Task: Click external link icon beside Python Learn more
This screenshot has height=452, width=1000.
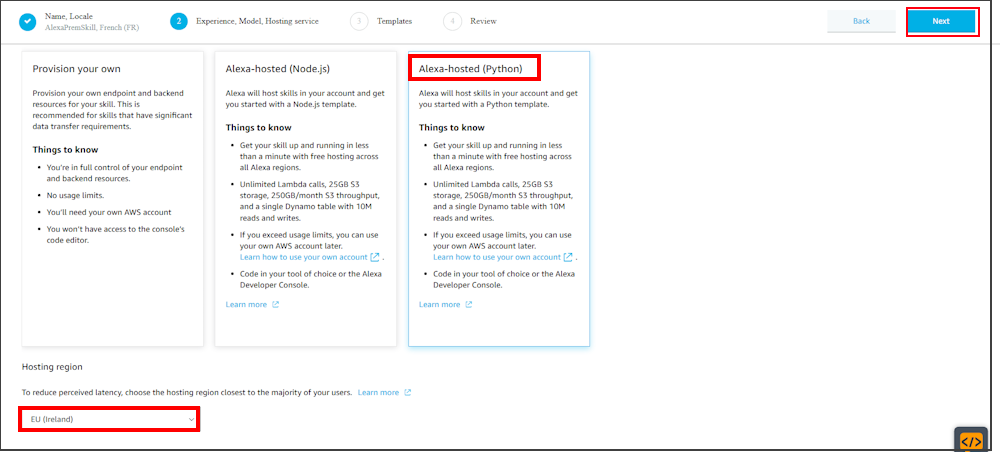Action: pos(469,305)
